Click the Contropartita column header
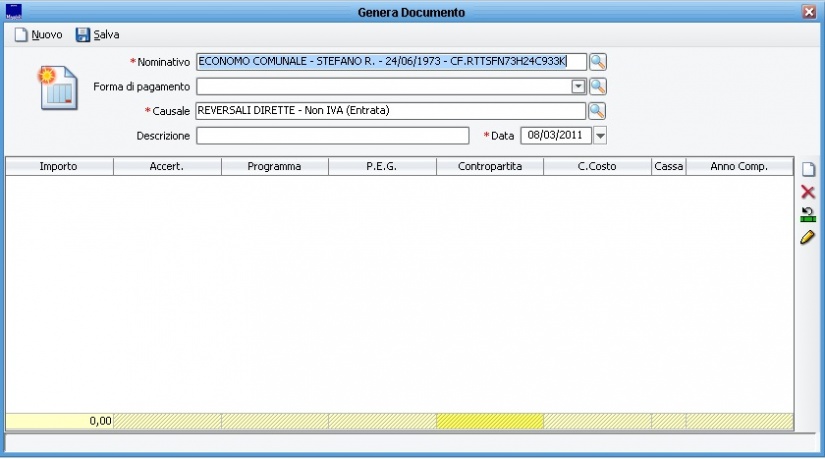Image resolution: width=825 pixels, height=459 pixels. coord(490,167)
